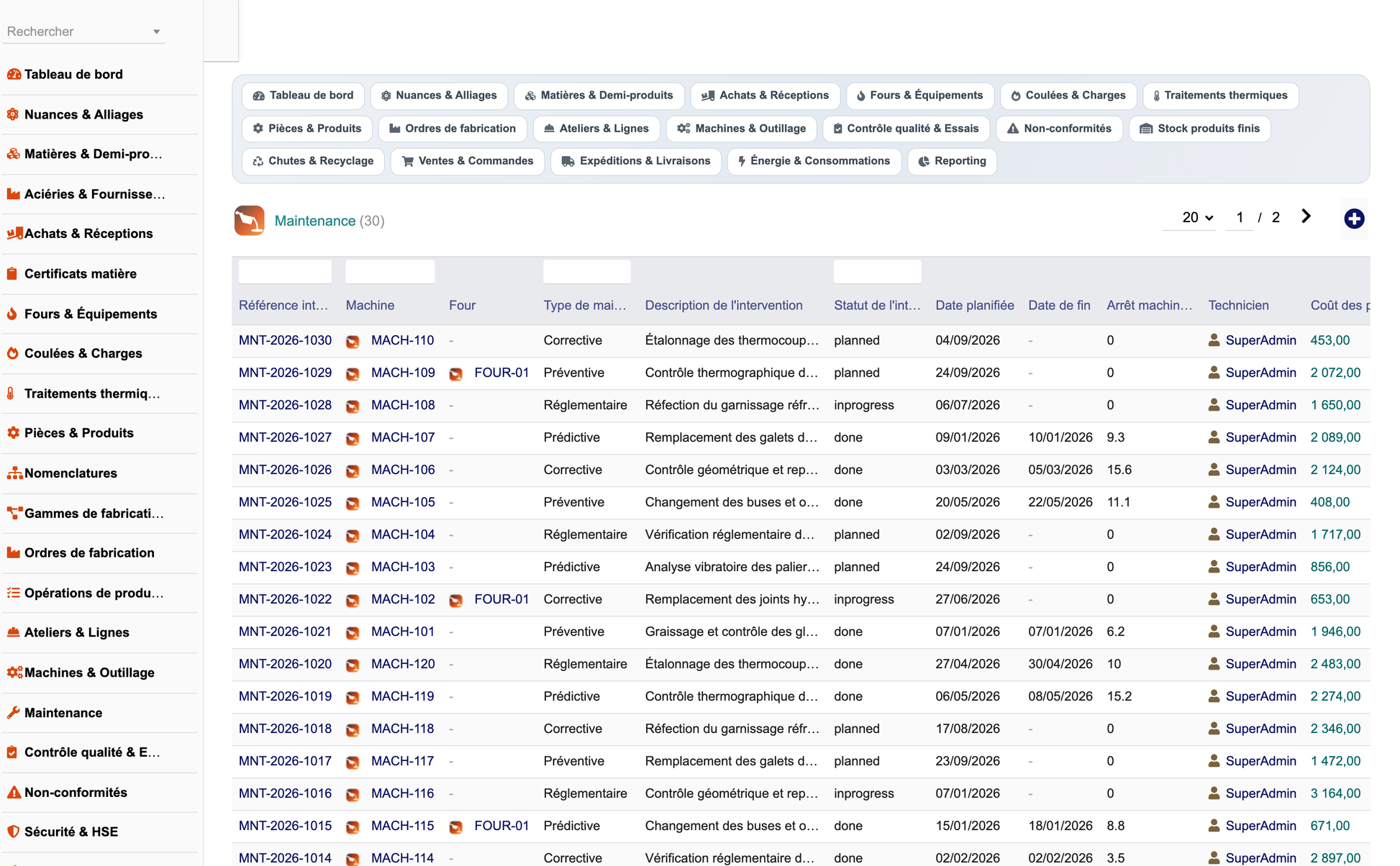Click Machines & Outillage gears icon in sidebar
The width and height of the screenshot is (1400, 866).
14,673
